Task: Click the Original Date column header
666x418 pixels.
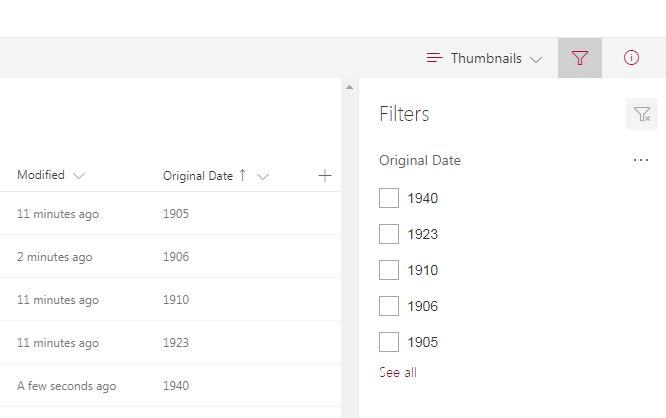Action: pyautogui.click(x=198, y=176)
